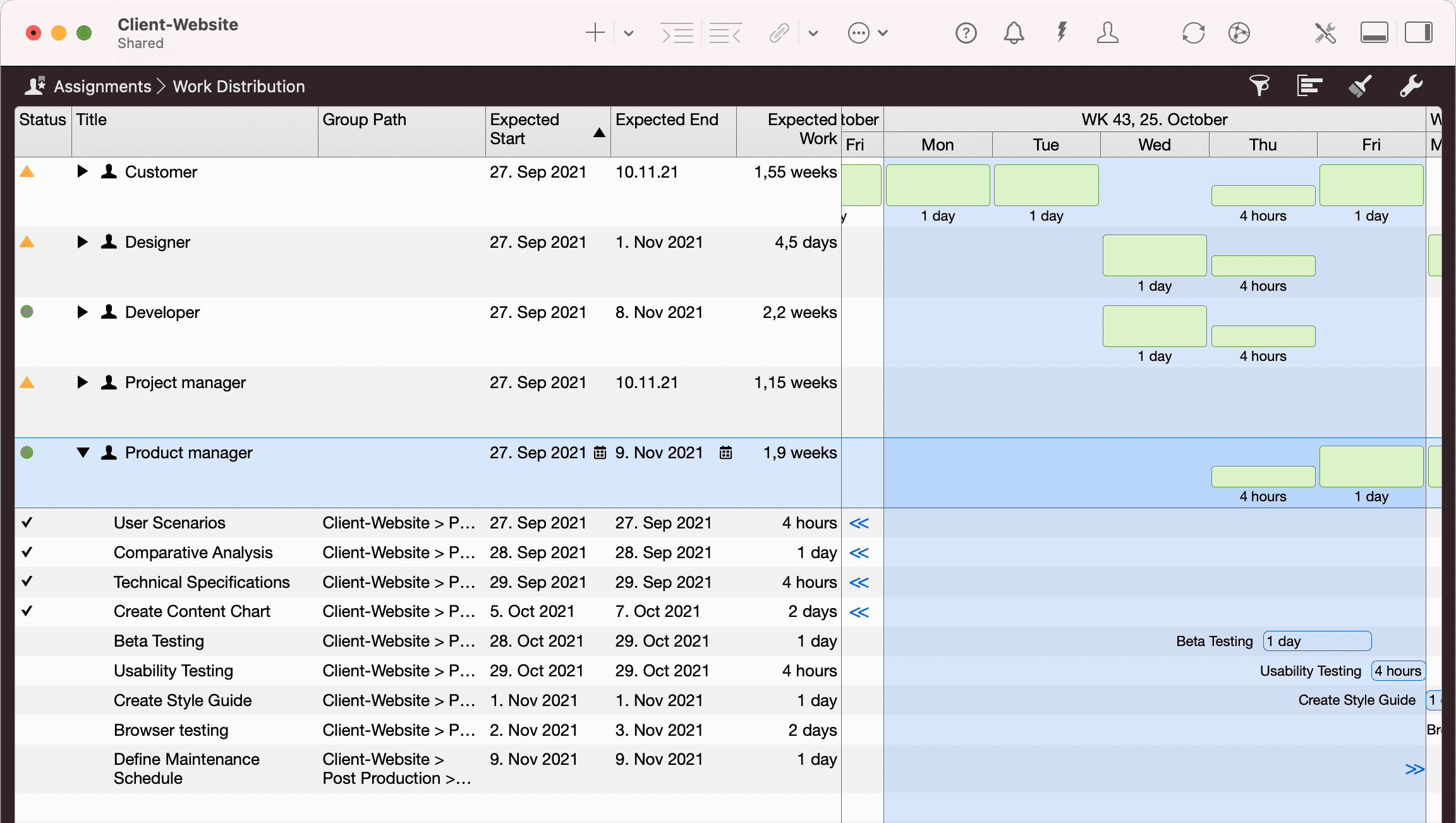Viewport: 1456px width, 823px height.
Task: Click the >> link near Define Maintenance Schedule
Action: (1414, 769)
